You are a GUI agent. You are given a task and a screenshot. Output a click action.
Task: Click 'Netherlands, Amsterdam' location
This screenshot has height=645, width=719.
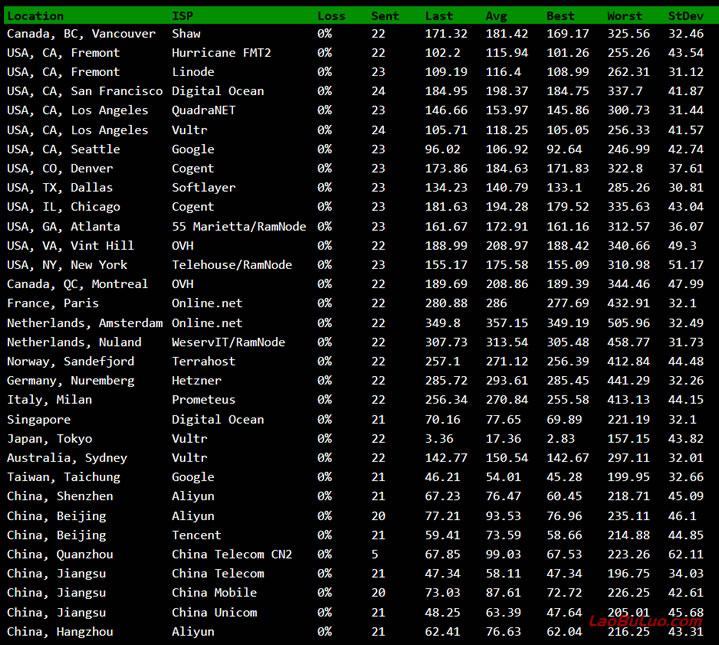[85, 323]
